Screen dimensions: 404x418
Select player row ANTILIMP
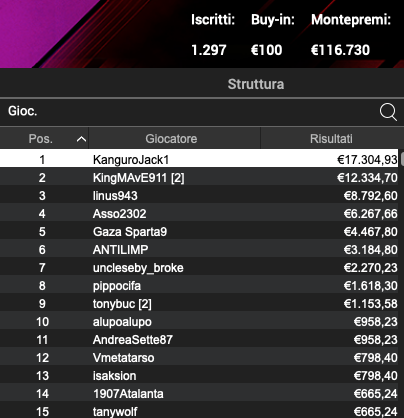pos(199,249)
